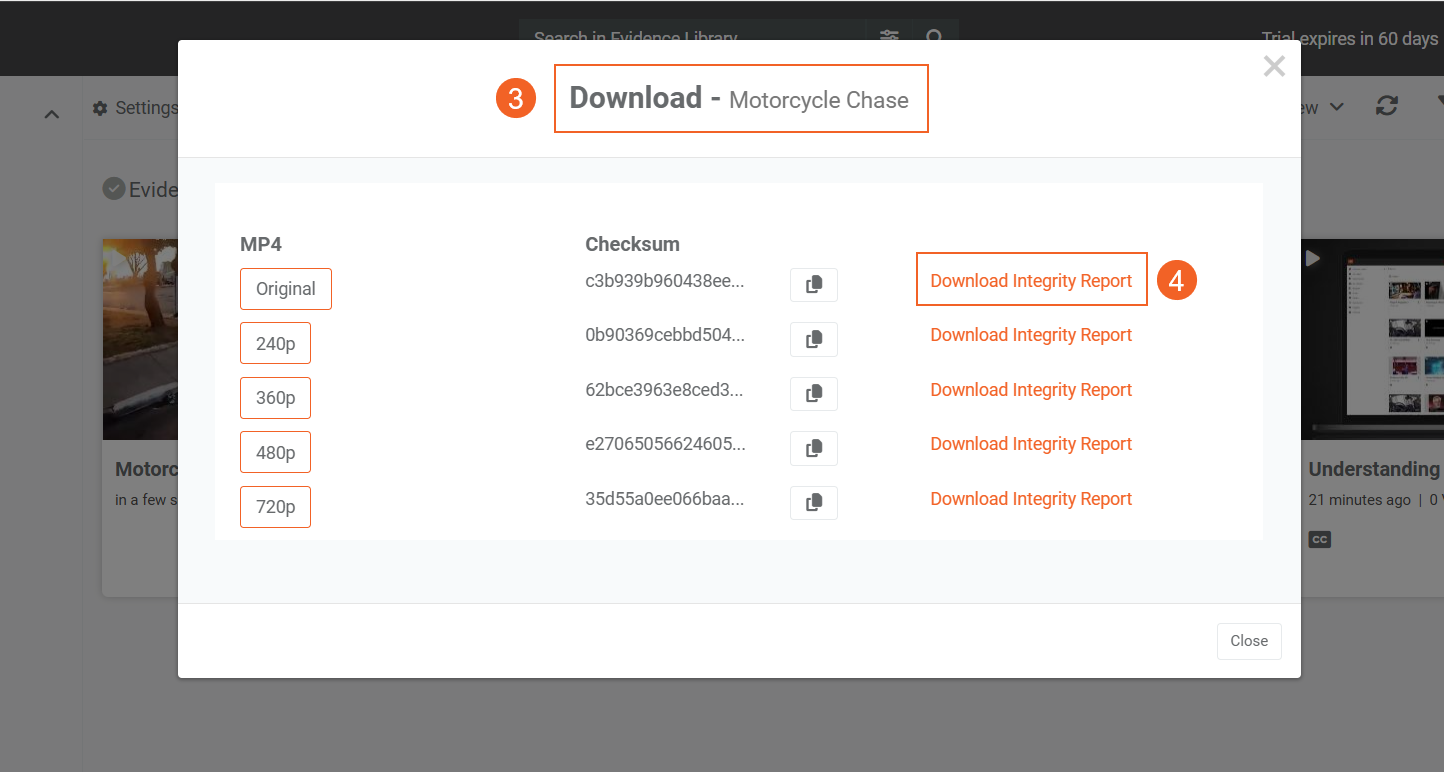Open the Settings gear menu
The image size is (1444, 772).
135,108
